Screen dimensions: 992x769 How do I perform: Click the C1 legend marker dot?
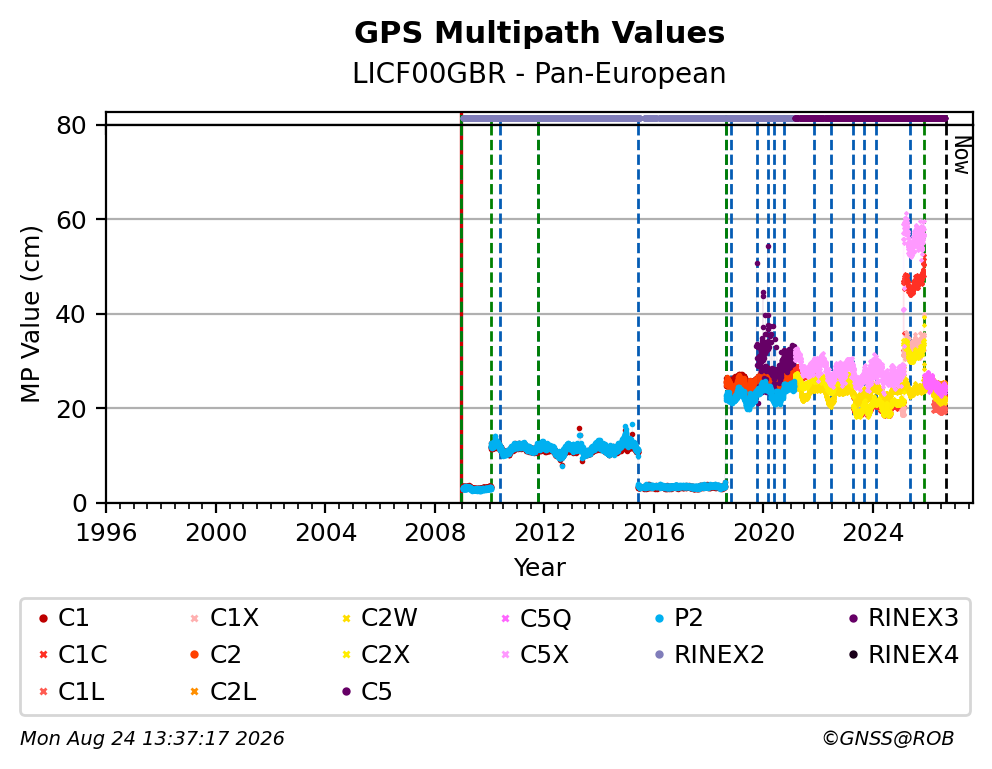[43, 618]
